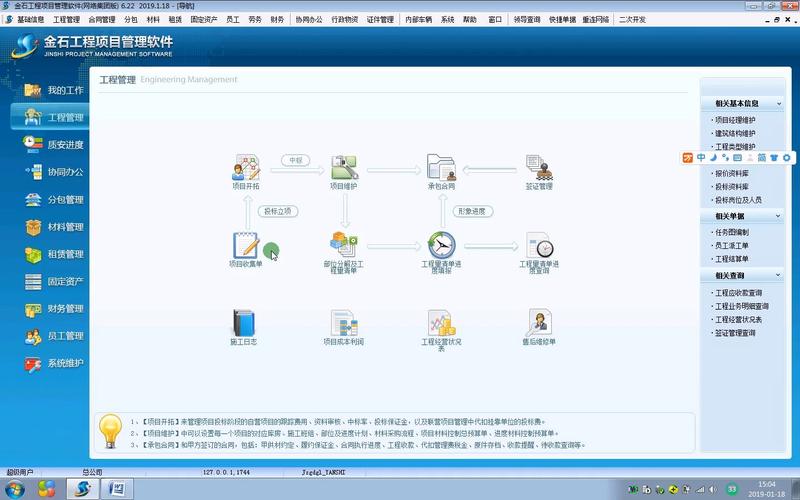Open the 投标岗位及人员 link
Image resolution: width=800 pixels, height=500 pixels.
click(738, 200)
